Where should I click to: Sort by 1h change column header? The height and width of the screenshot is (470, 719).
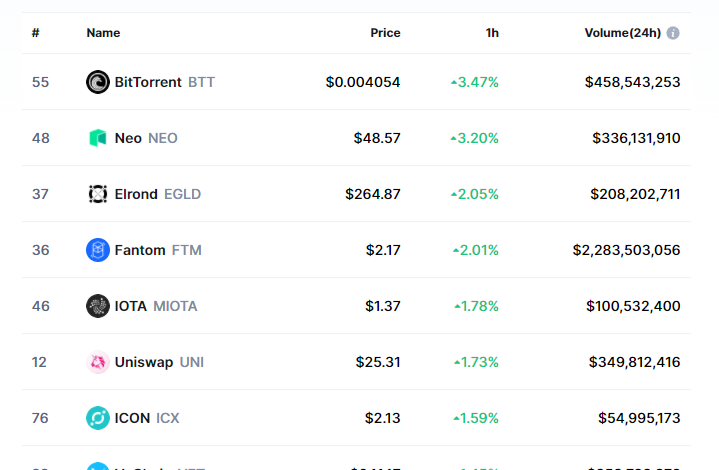(492, 33)
